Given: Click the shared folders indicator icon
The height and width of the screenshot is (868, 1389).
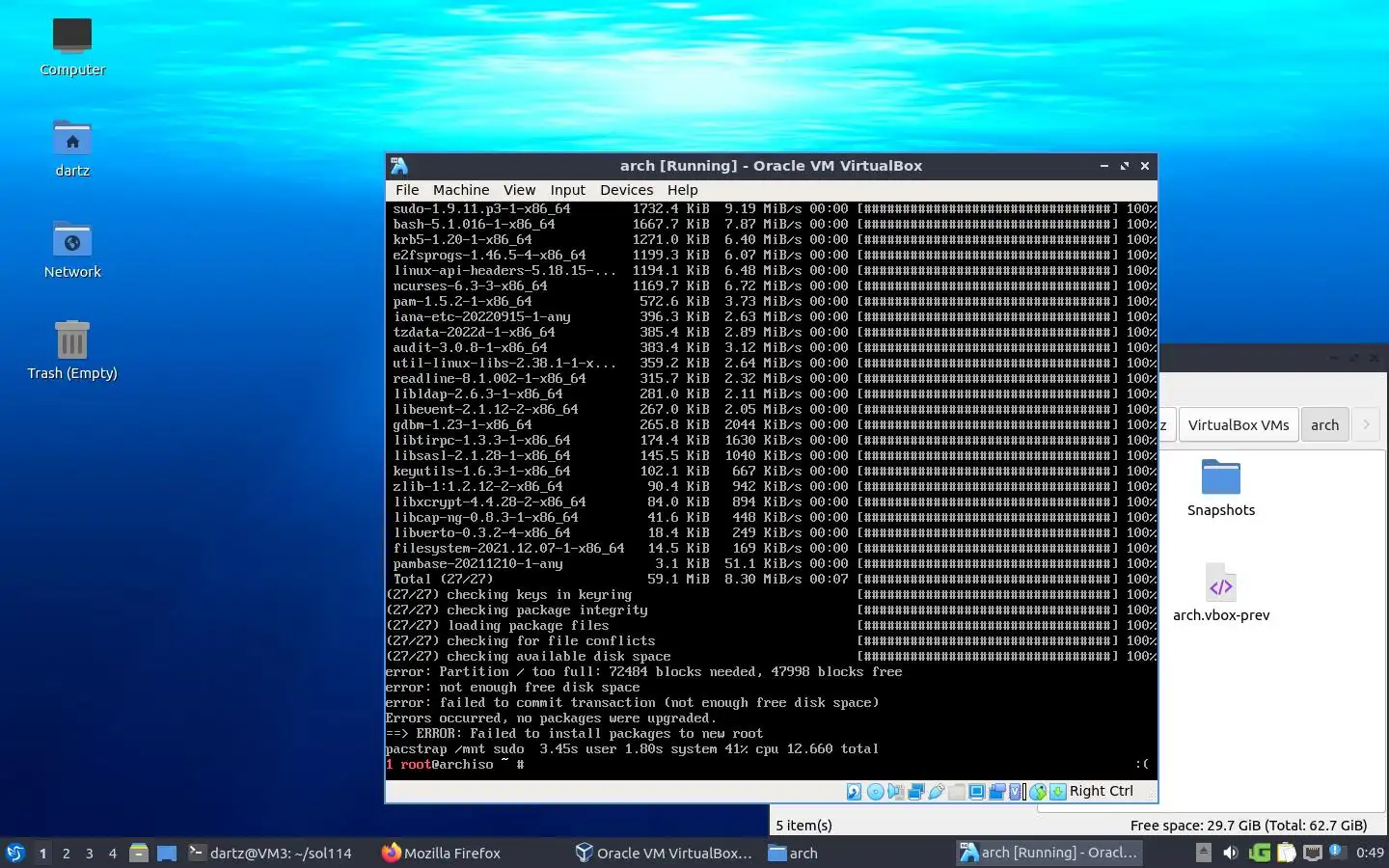Looking at the screenshot, I should 956,792.
